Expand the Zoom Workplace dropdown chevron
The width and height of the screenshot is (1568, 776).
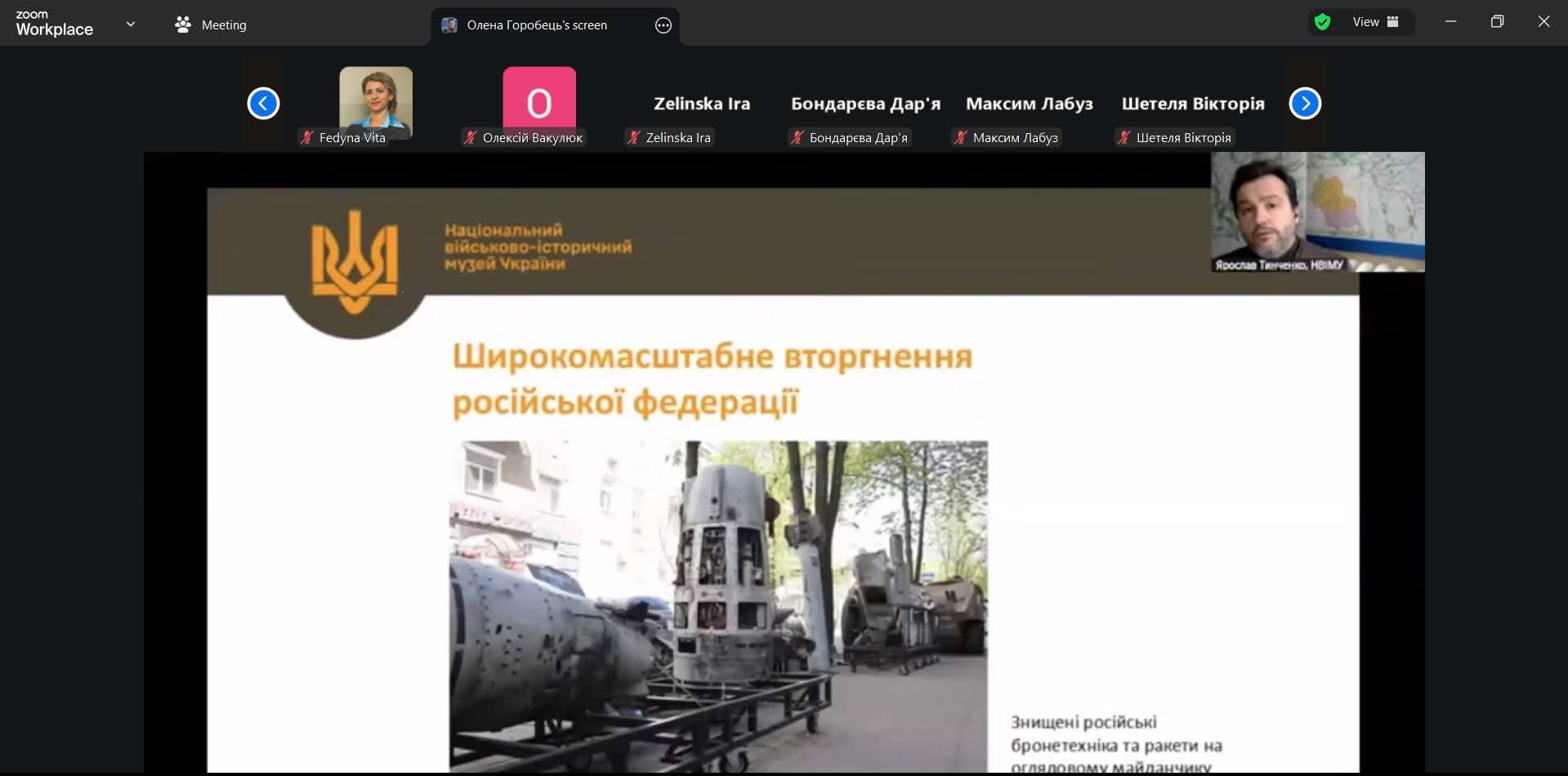[x=131, y=24]
